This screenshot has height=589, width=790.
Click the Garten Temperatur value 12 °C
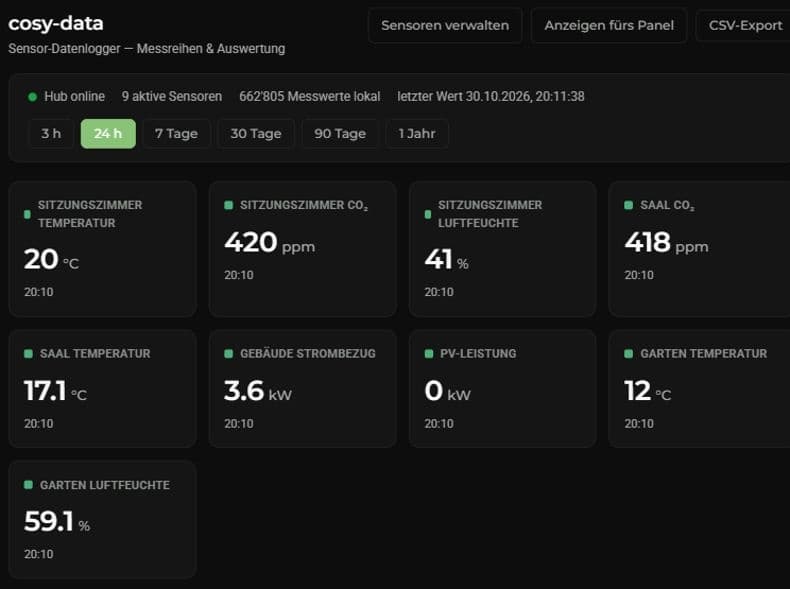pos(647,391)
